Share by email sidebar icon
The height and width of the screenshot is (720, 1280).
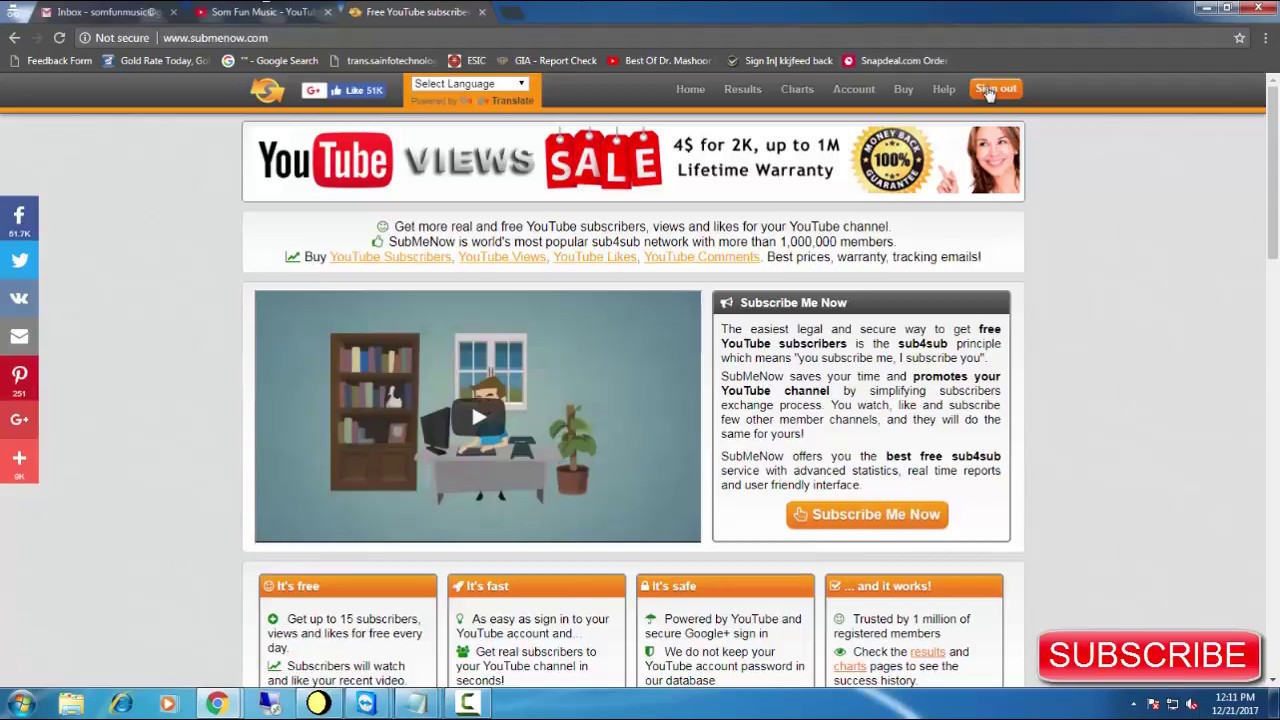click(x=19, y=336)
